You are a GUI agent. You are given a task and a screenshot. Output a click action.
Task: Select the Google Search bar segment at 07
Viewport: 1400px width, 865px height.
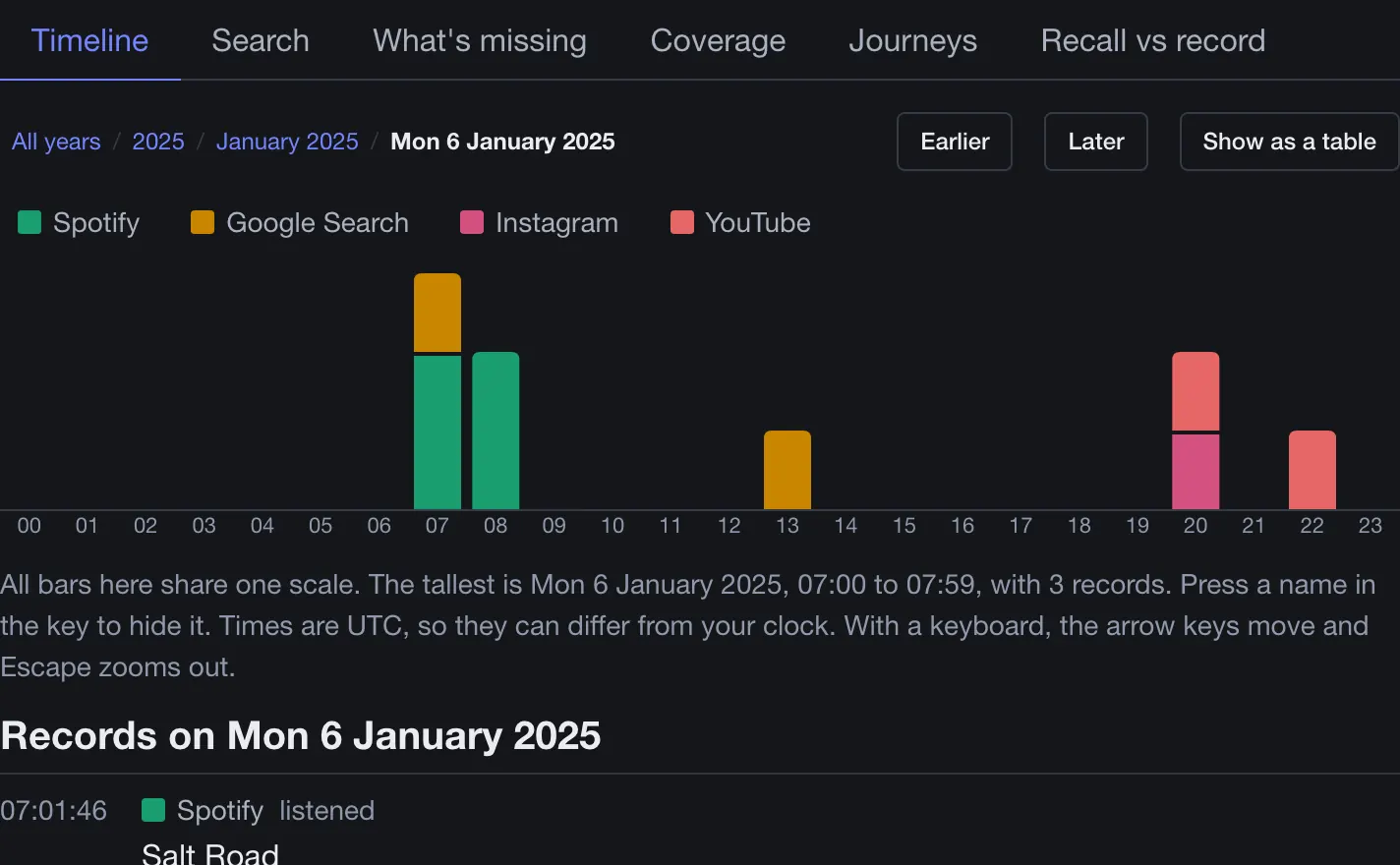[x=437, y=313]
